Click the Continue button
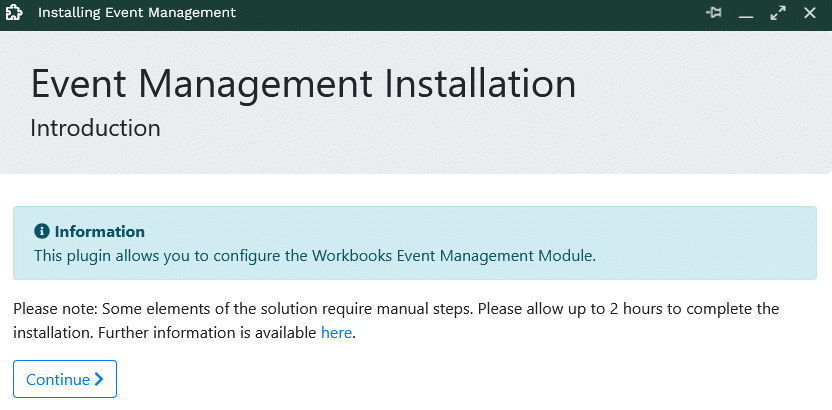832x410 pixels. 65,379
